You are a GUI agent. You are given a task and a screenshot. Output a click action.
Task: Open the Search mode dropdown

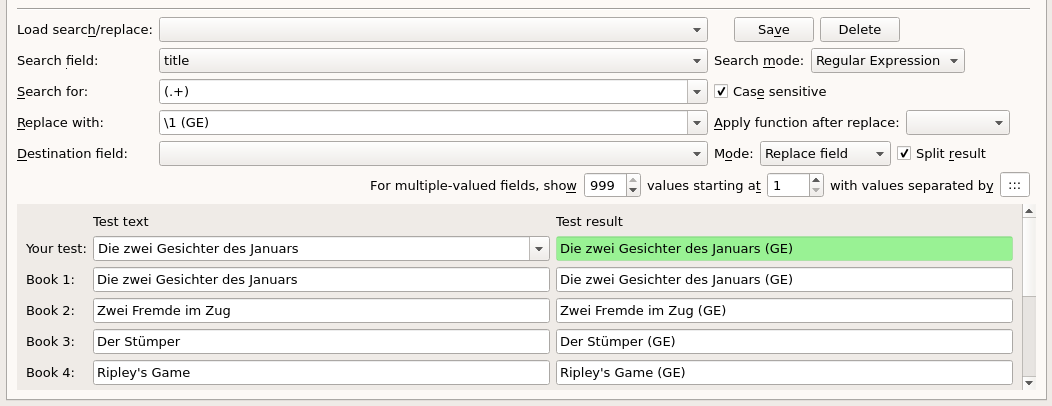coord(955,61)
